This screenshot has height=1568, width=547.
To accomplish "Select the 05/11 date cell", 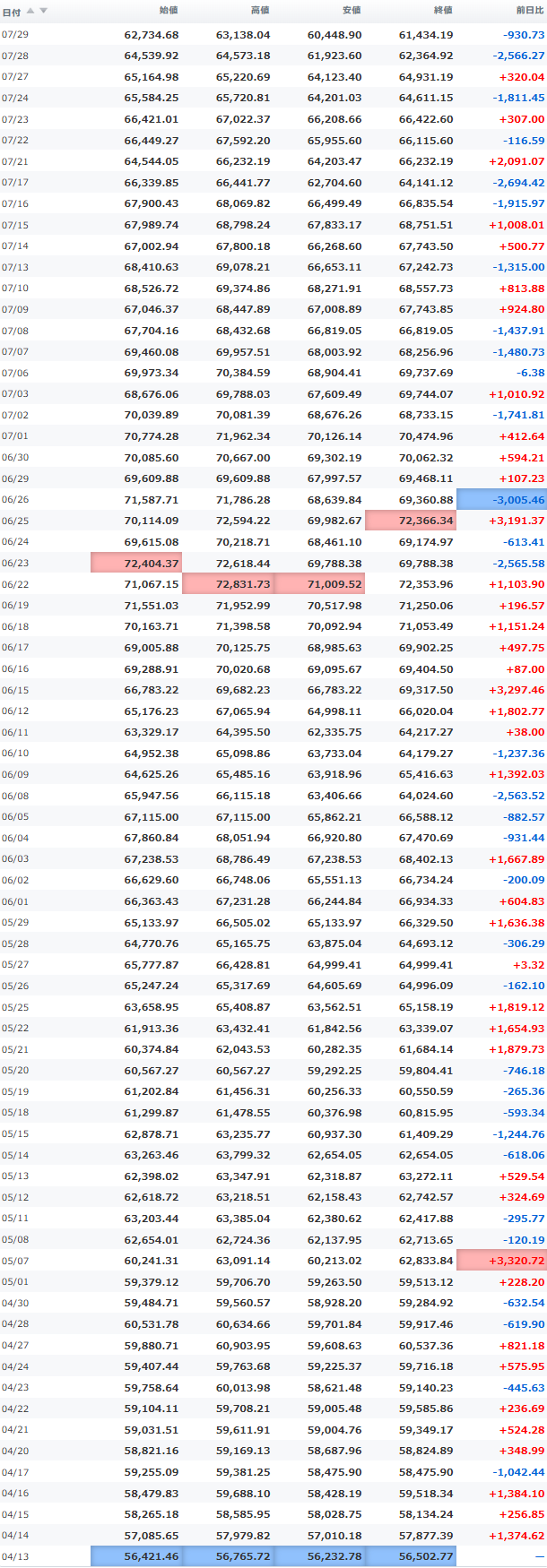I will pyautogui.click(x=15, y=1219).
